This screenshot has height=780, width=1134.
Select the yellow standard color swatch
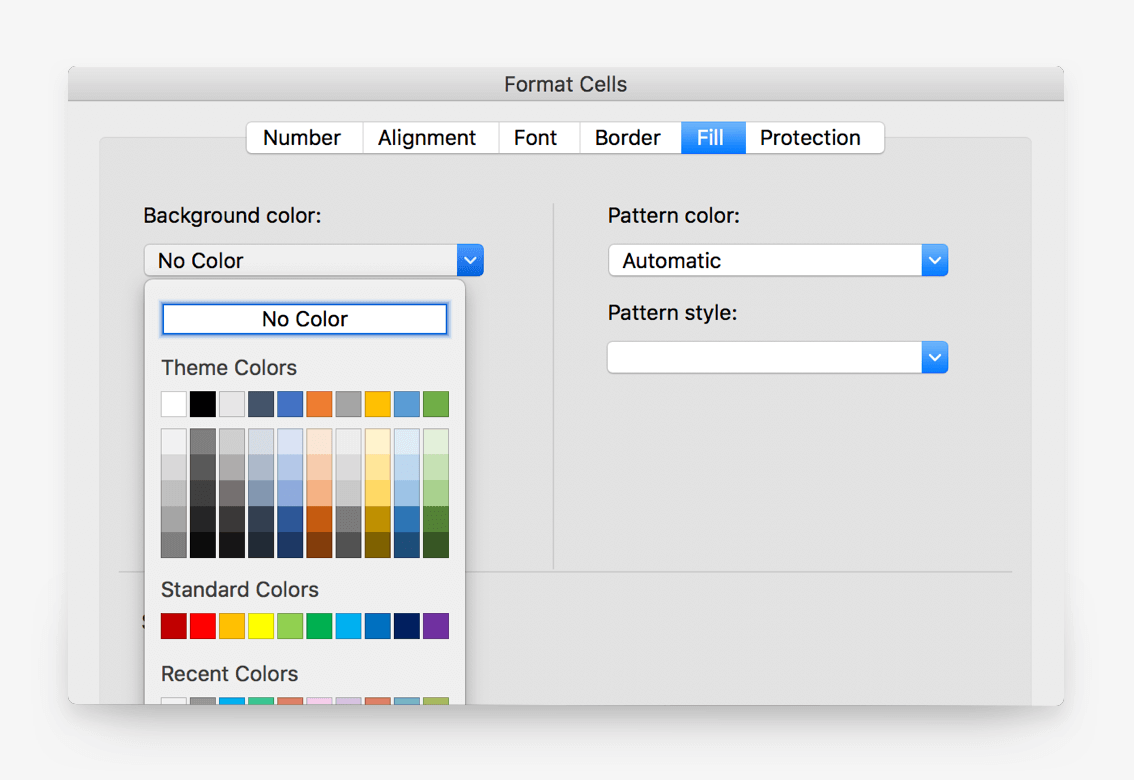[261, 626]
